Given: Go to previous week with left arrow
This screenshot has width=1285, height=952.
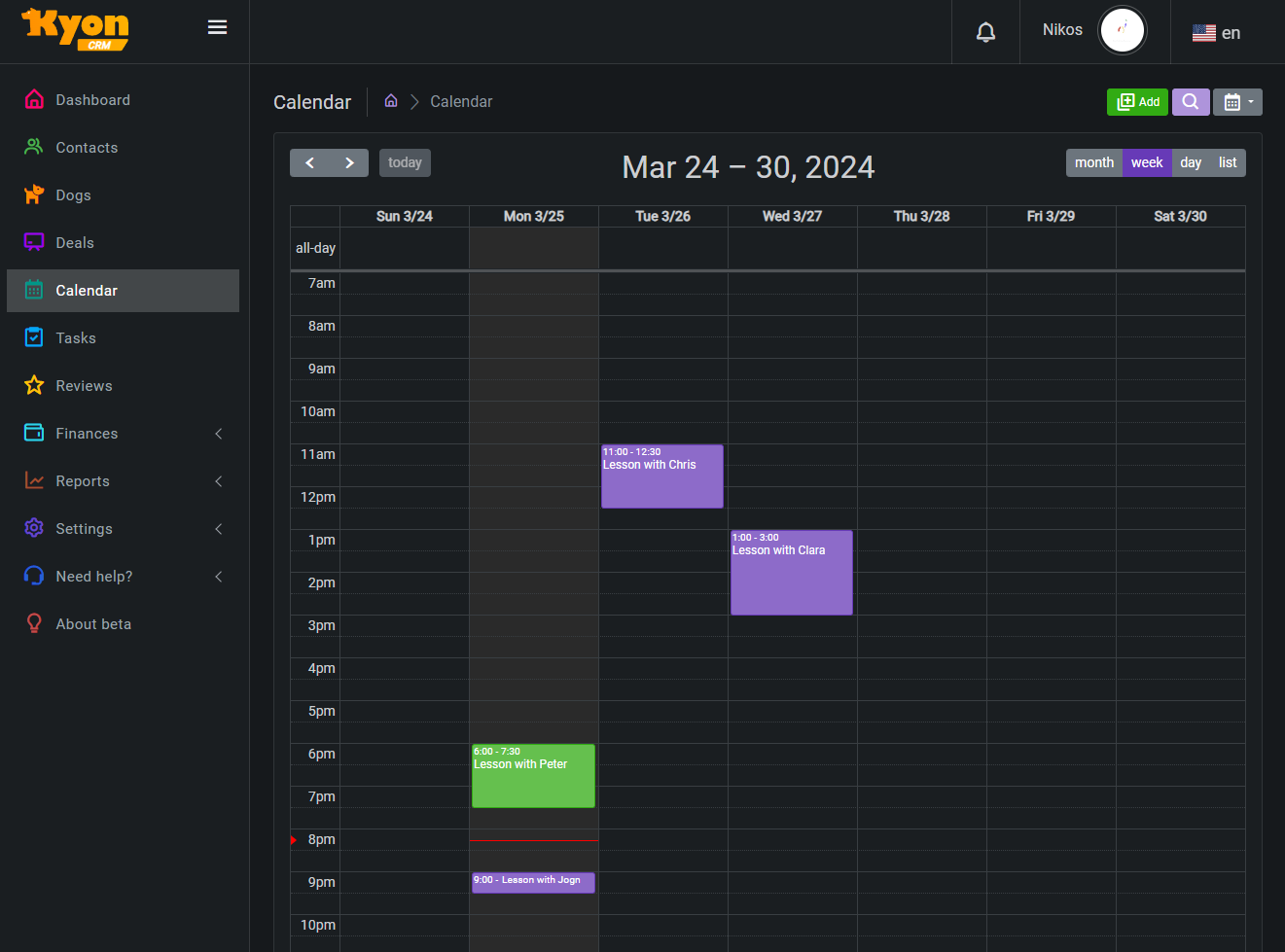Looking at the screenshot, I should (x=309, y=163).
